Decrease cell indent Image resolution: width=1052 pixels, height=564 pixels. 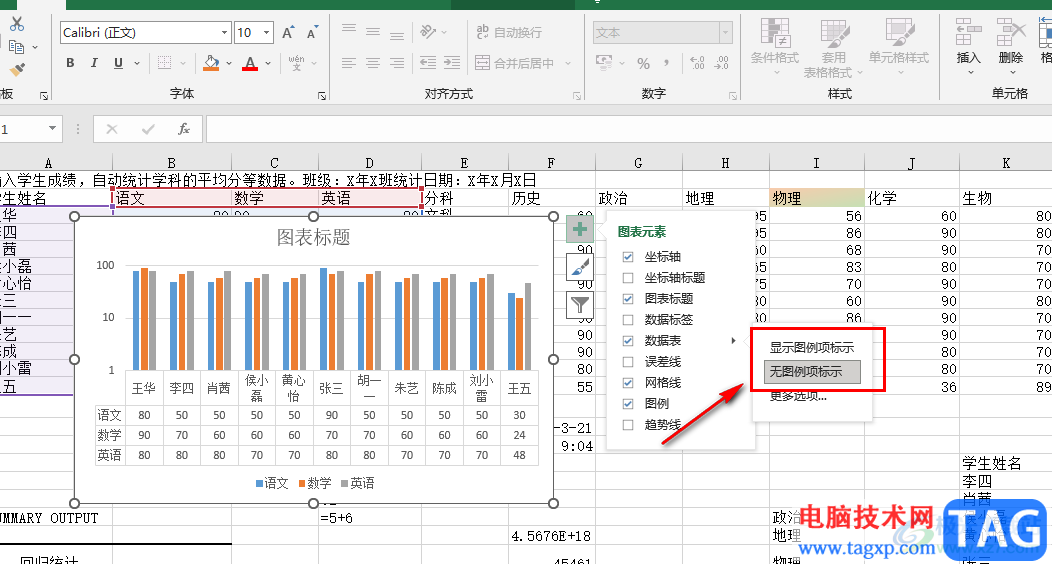click(x=428, y=63)
